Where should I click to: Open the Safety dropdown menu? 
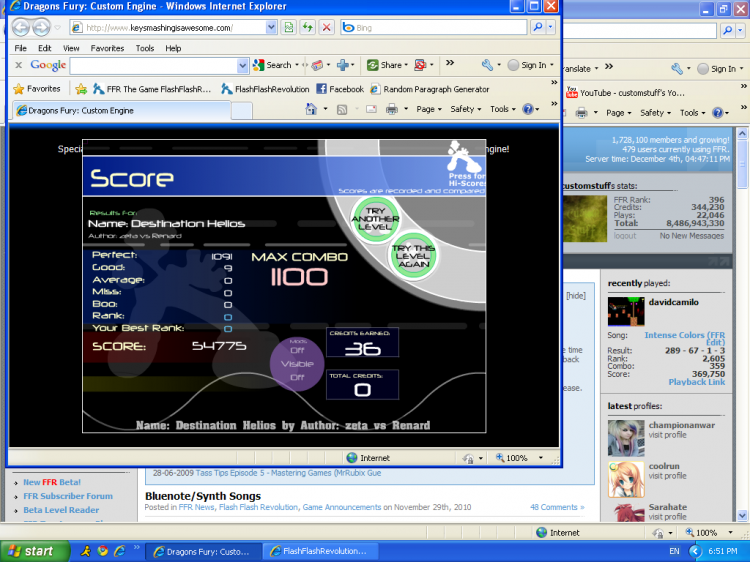465,109
